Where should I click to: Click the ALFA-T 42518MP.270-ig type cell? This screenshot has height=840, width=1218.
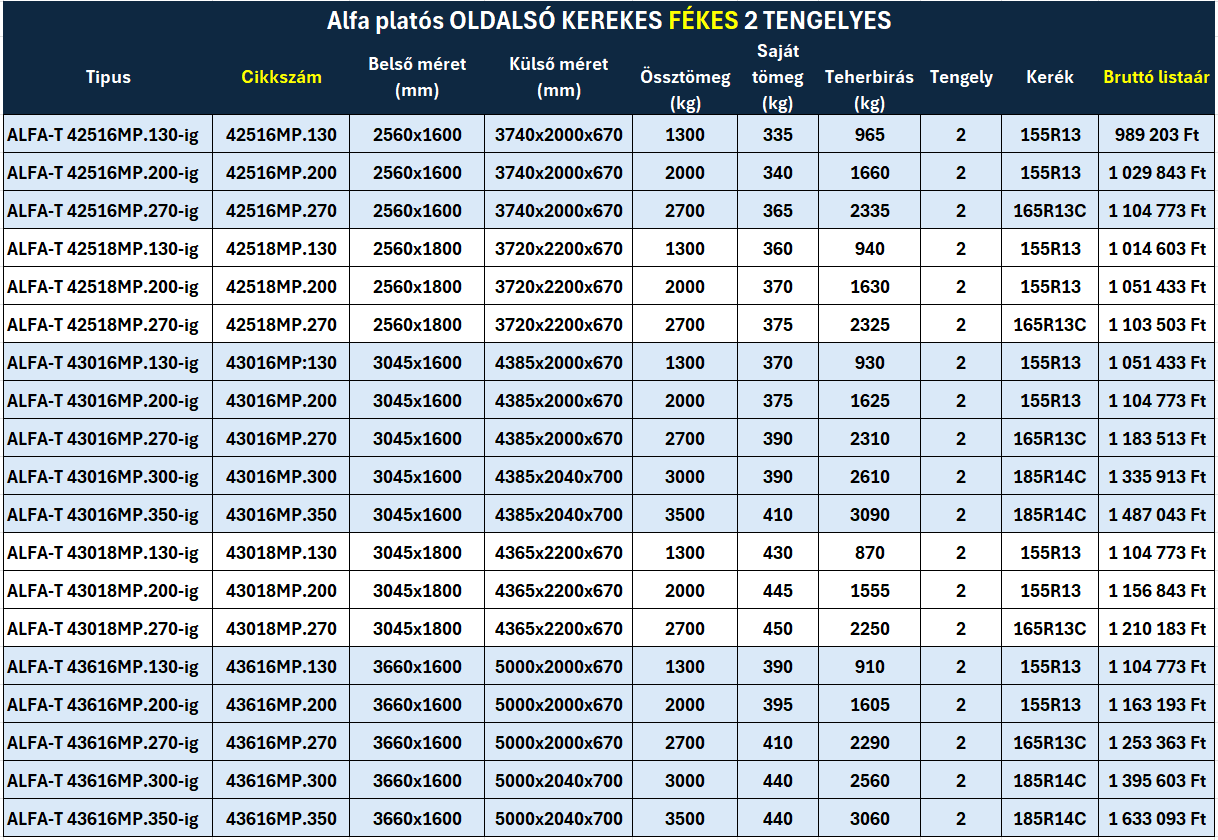pos(103,325)
